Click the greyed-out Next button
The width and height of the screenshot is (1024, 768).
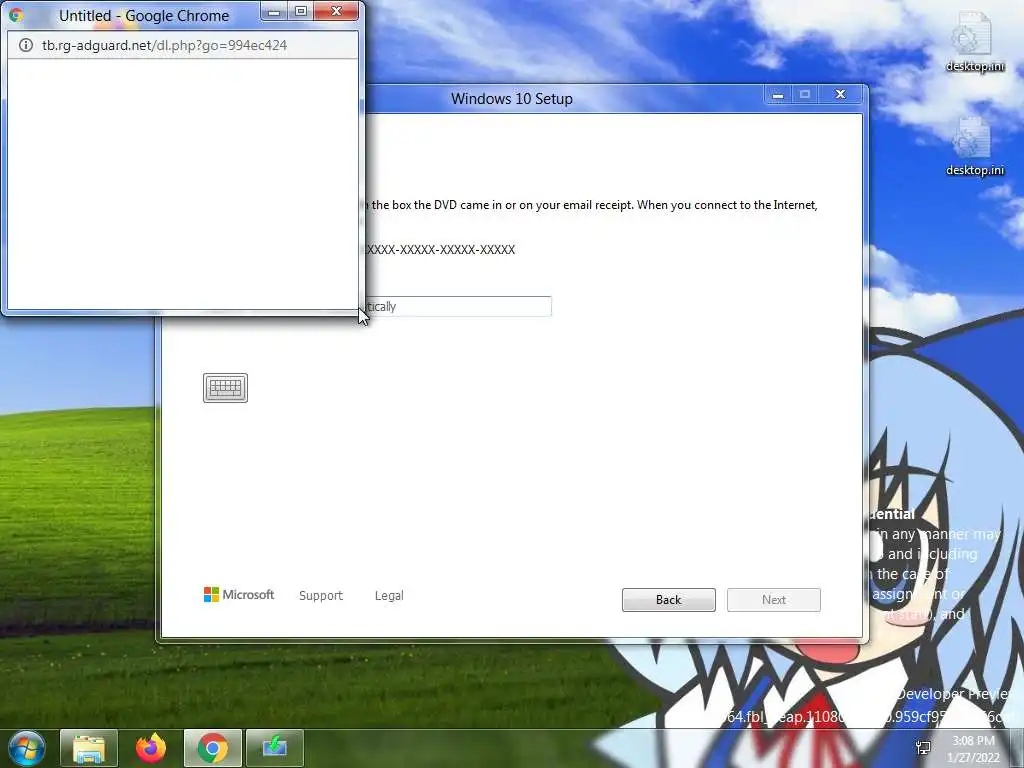point(774,600)
